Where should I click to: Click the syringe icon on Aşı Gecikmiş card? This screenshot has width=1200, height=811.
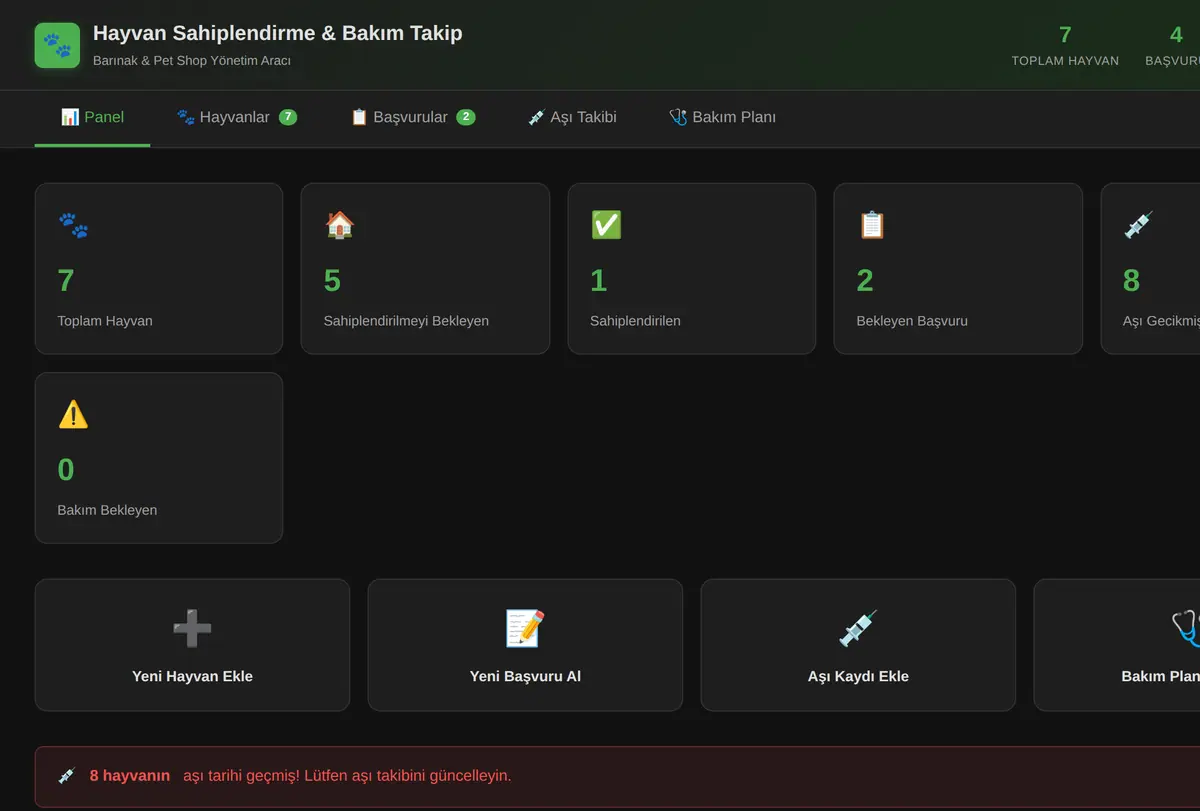[x=1138, y=226]
